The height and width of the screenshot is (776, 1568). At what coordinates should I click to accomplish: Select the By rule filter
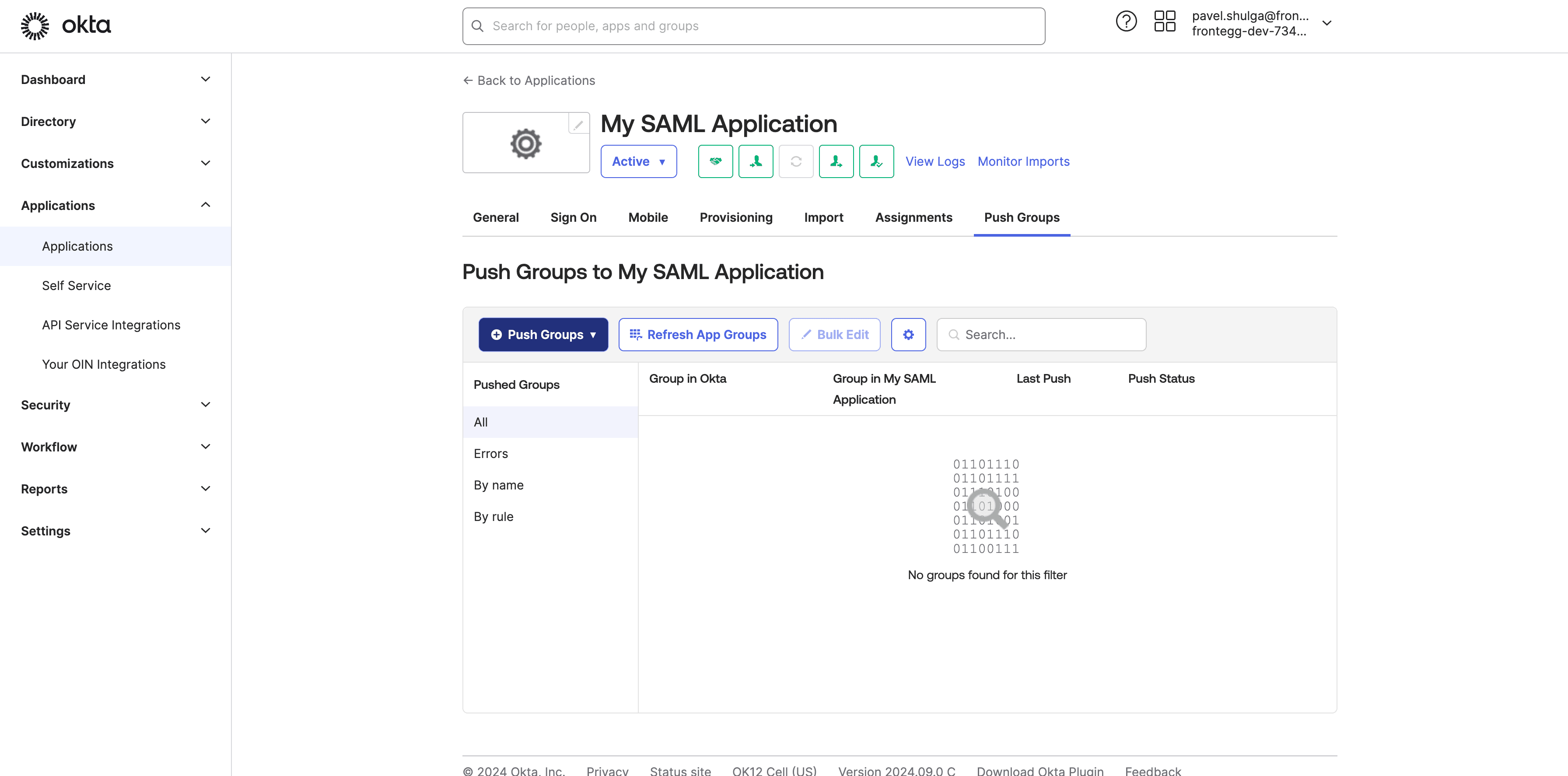[550, 517]
